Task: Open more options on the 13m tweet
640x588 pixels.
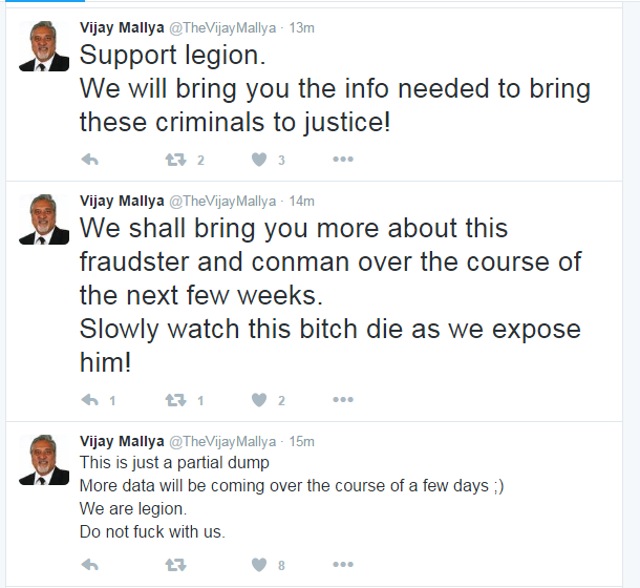Action: 343,159
